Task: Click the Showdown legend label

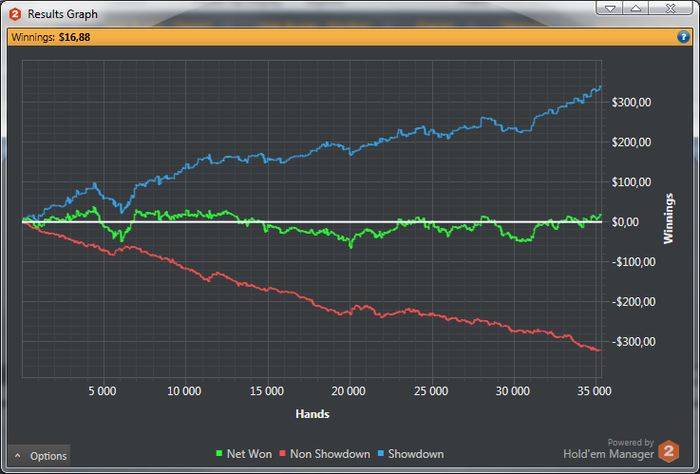Action: tap(416, 454)
